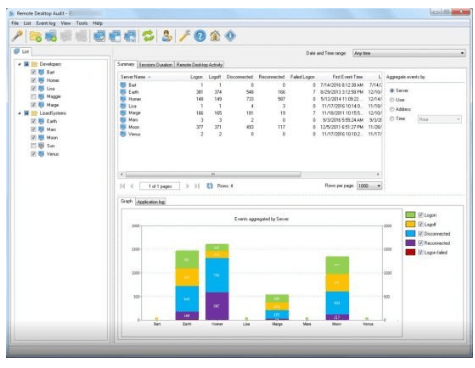Click the purple Reconnected legend swatch
This screenshot has height=368, width=475.
coord(410,243)
